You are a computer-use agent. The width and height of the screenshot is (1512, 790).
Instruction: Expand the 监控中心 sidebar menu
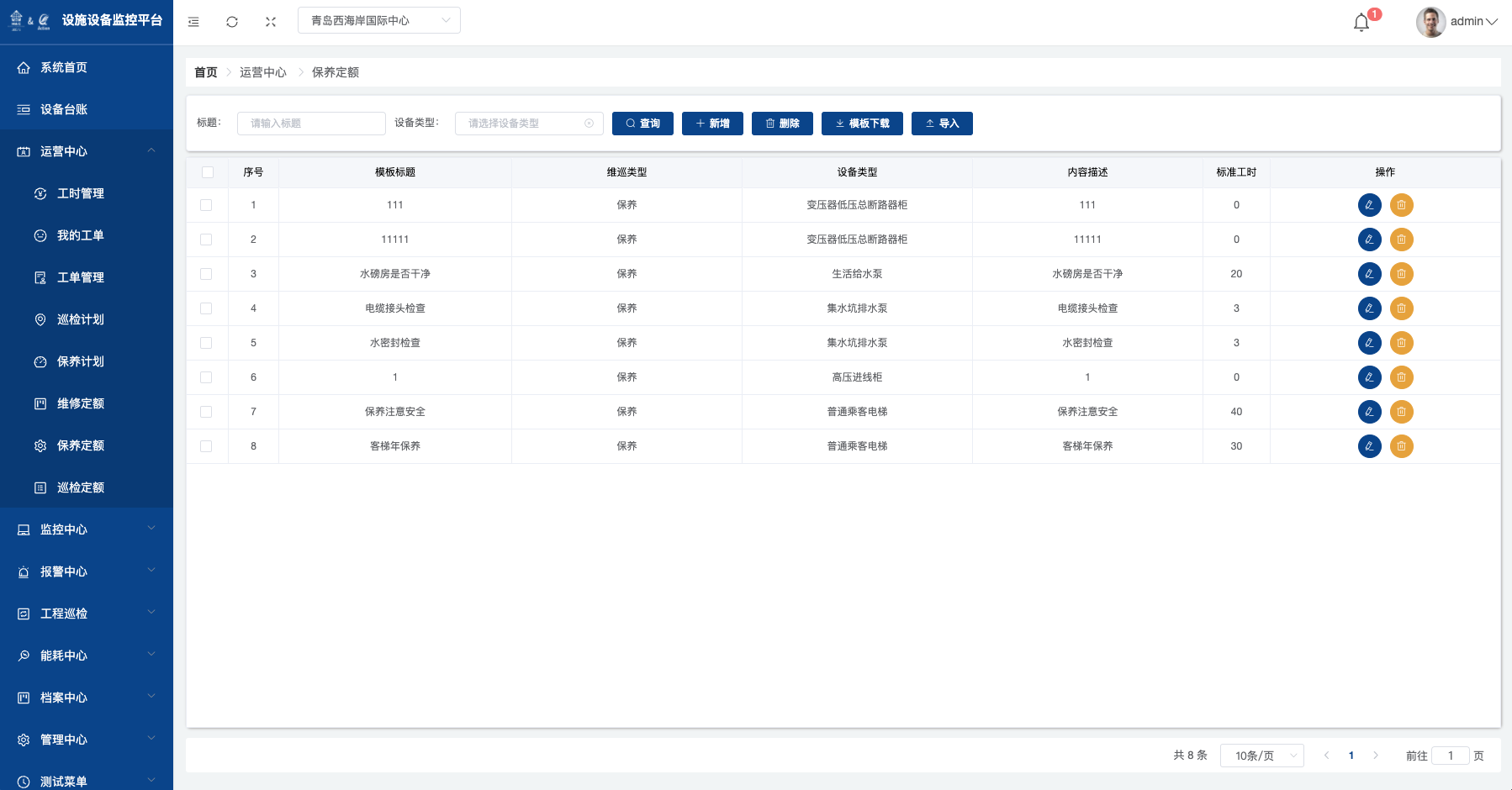coord(86,529)
